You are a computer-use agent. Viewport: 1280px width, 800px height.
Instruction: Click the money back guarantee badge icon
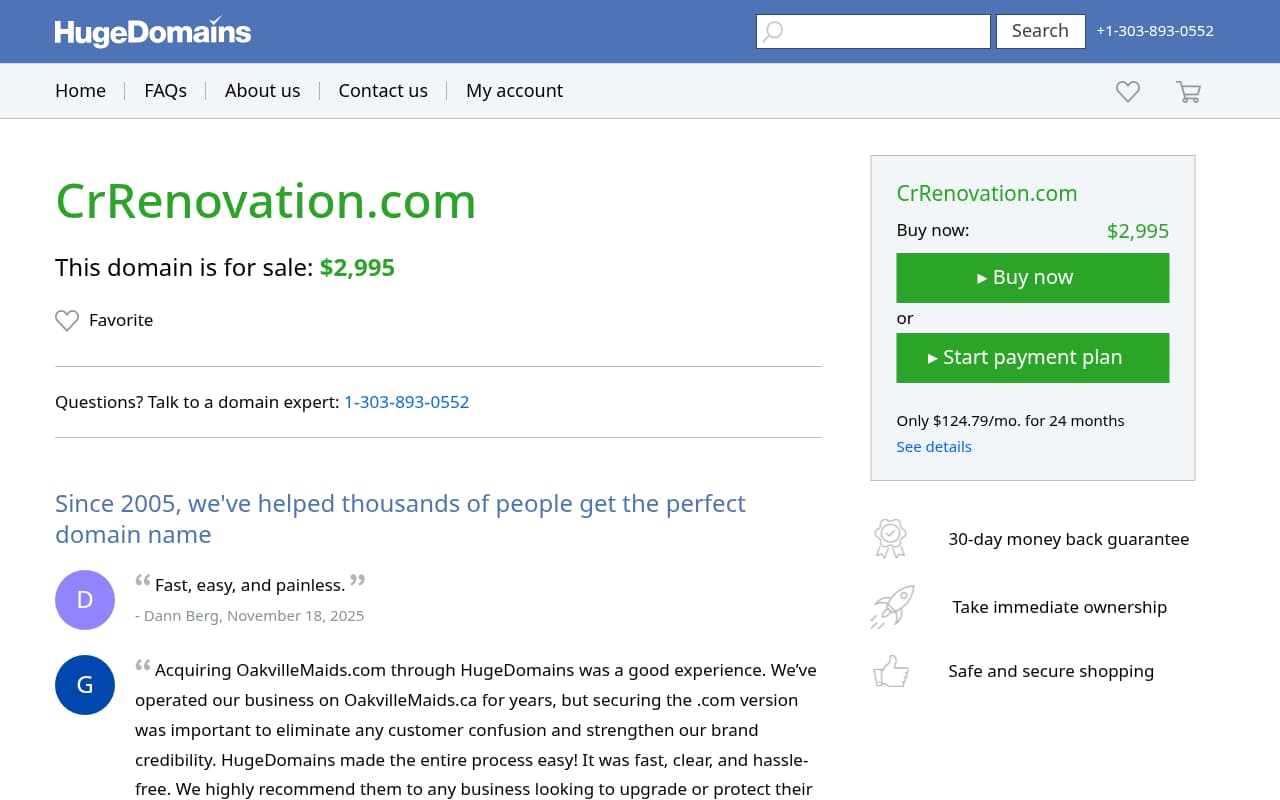pyautogui.click(x=890, y=539)
